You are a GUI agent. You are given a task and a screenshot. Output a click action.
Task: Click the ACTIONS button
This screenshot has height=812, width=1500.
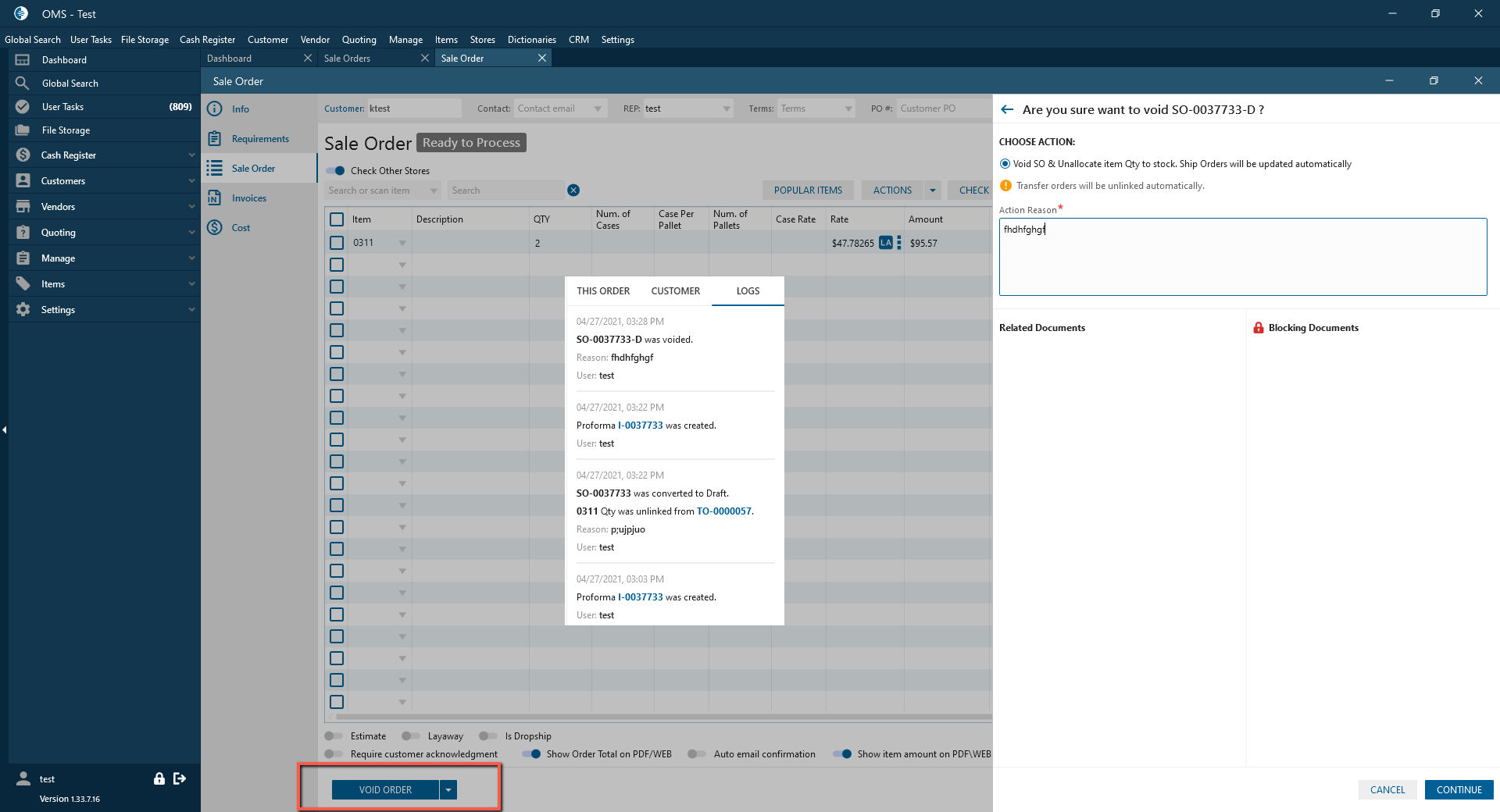pos(892,191)
